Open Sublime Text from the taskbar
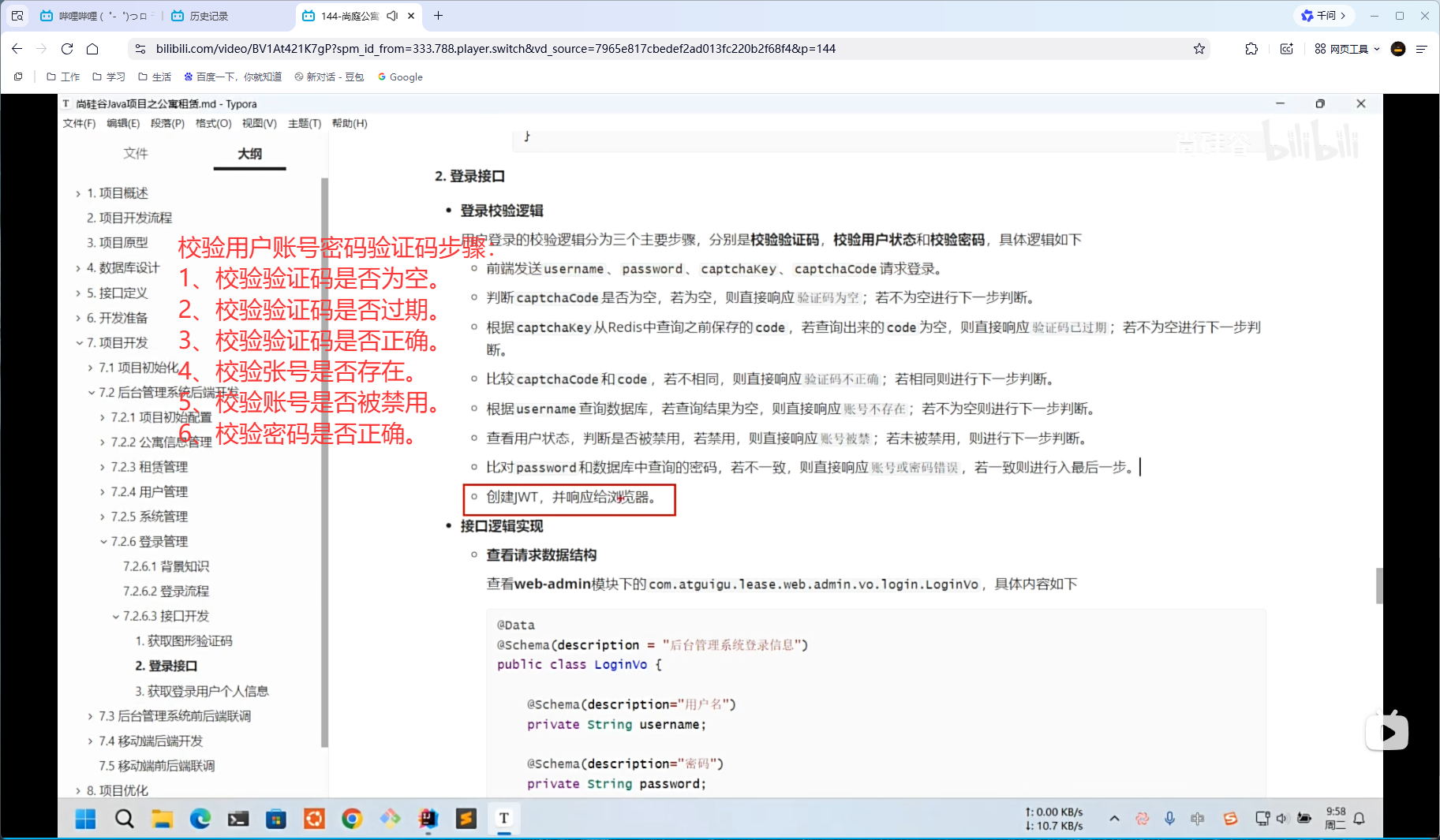This screenshot has width=1440, height=840. coord(466,819)
